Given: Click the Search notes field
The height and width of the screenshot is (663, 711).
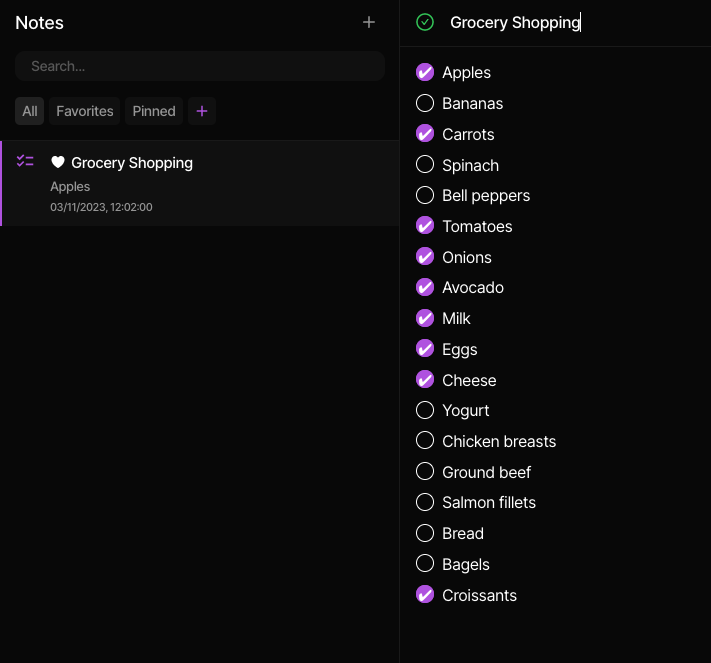Looking at the screenshot, I should [x=200, y=66].
